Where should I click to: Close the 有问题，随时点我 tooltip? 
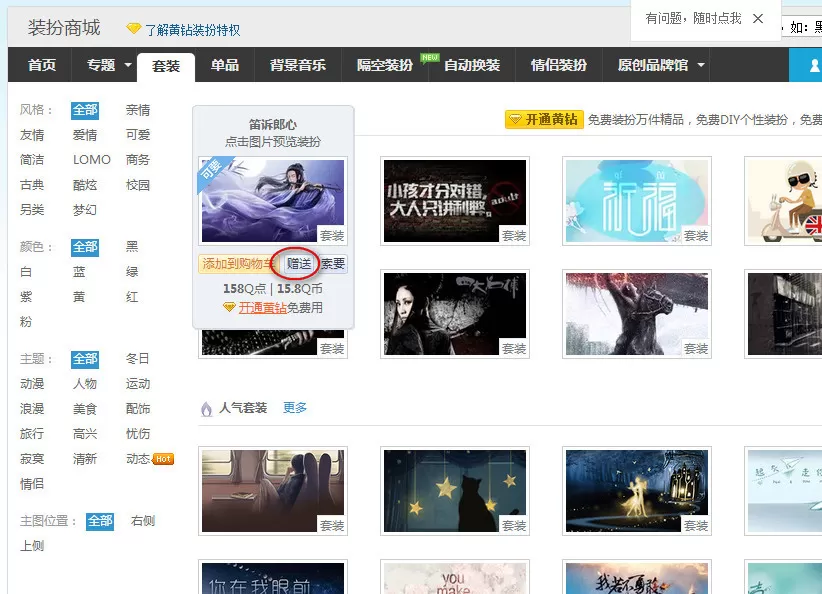pos(758,19)
